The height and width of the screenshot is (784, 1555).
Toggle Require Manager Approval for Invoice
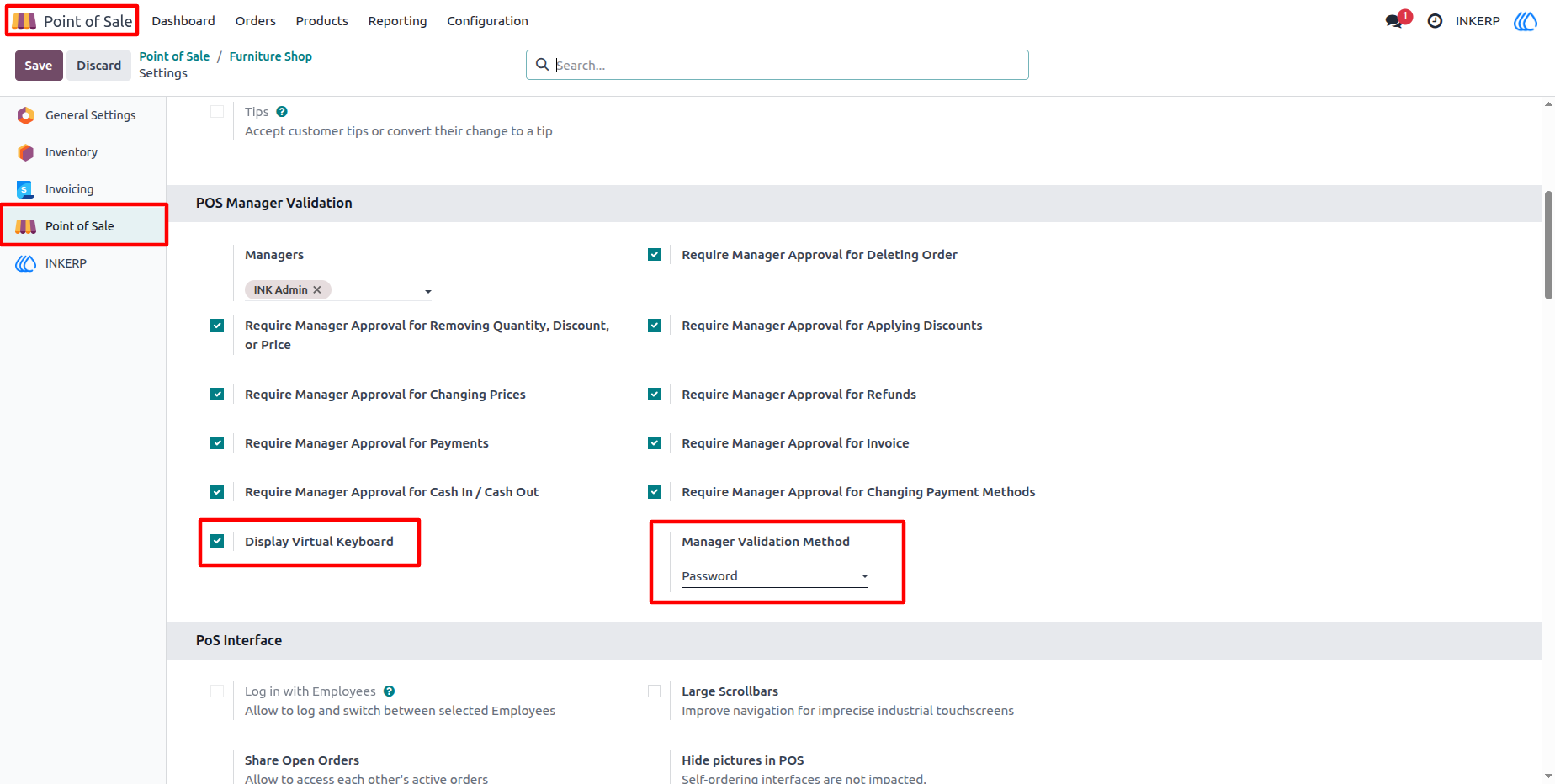pyautogui.click(x=654, y=443)
